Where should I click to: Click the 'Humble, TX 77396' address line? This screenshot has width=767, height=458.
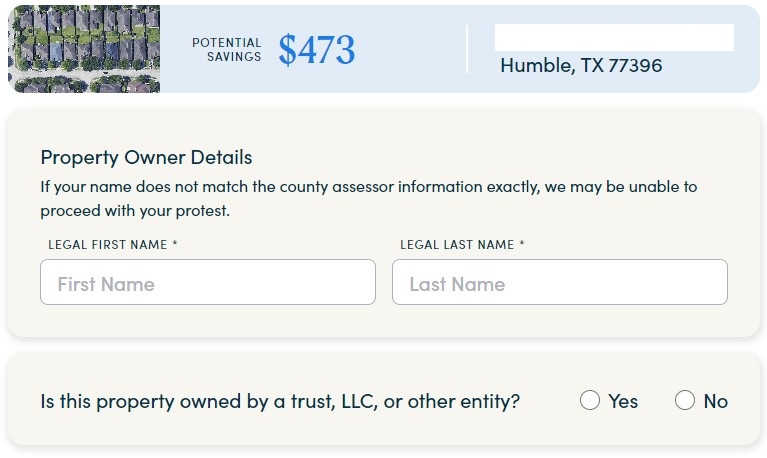pos(581,66)
